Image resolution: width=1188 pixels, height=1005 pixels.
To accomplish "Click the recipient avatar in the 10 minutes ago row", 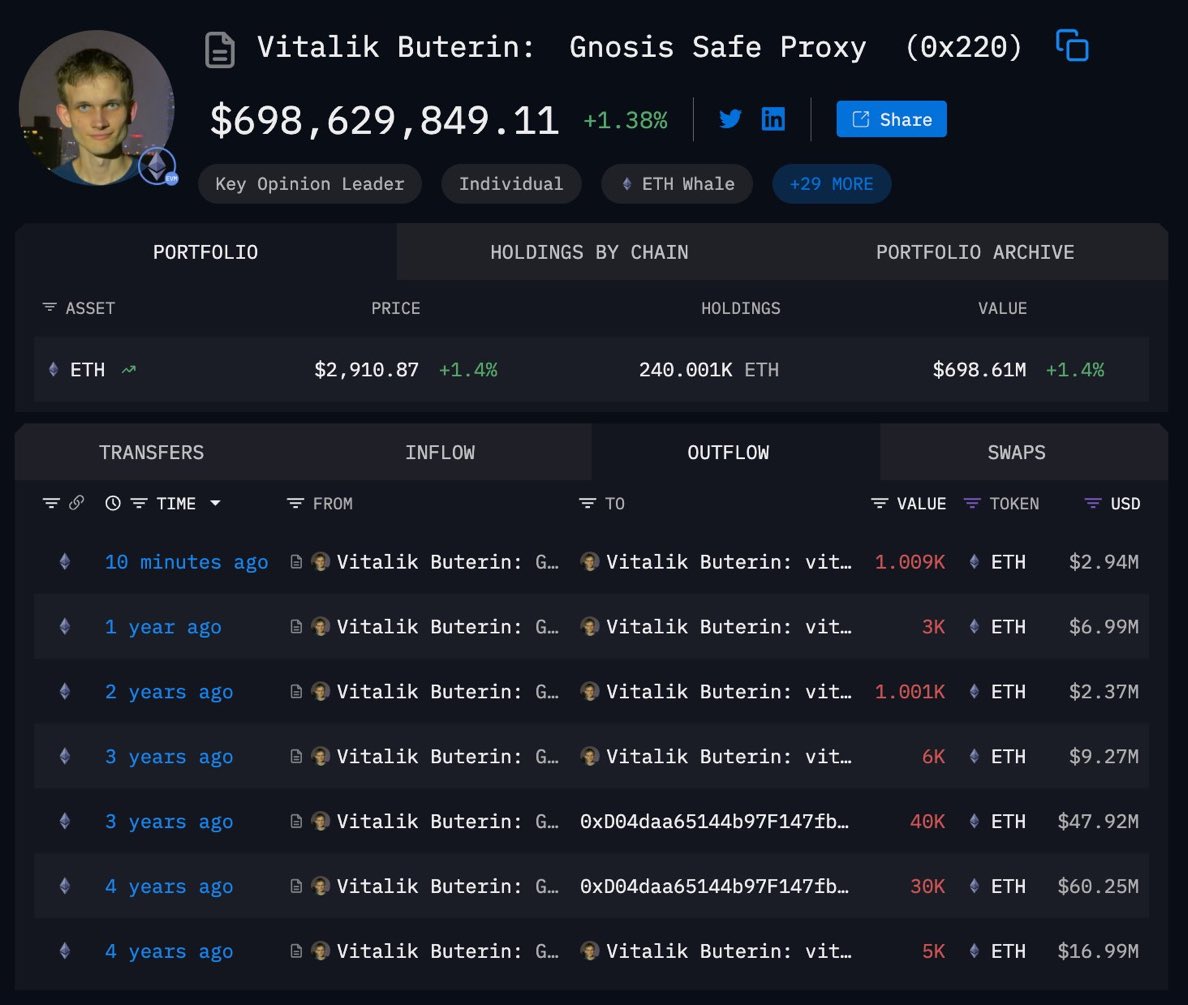I will click(589, 562).
